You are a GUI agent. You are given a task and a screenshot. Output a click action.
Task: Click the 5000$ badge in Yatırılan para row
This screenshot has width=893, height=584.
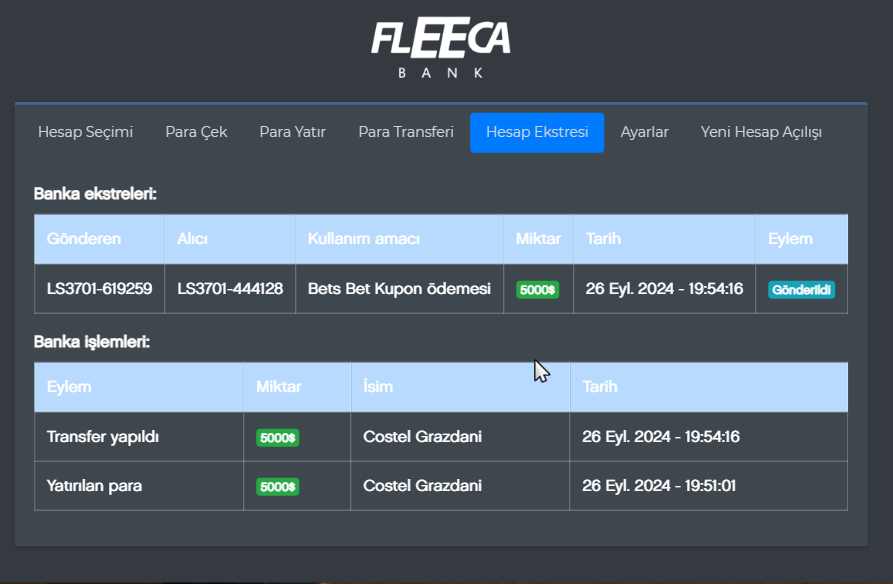[277, 486]
